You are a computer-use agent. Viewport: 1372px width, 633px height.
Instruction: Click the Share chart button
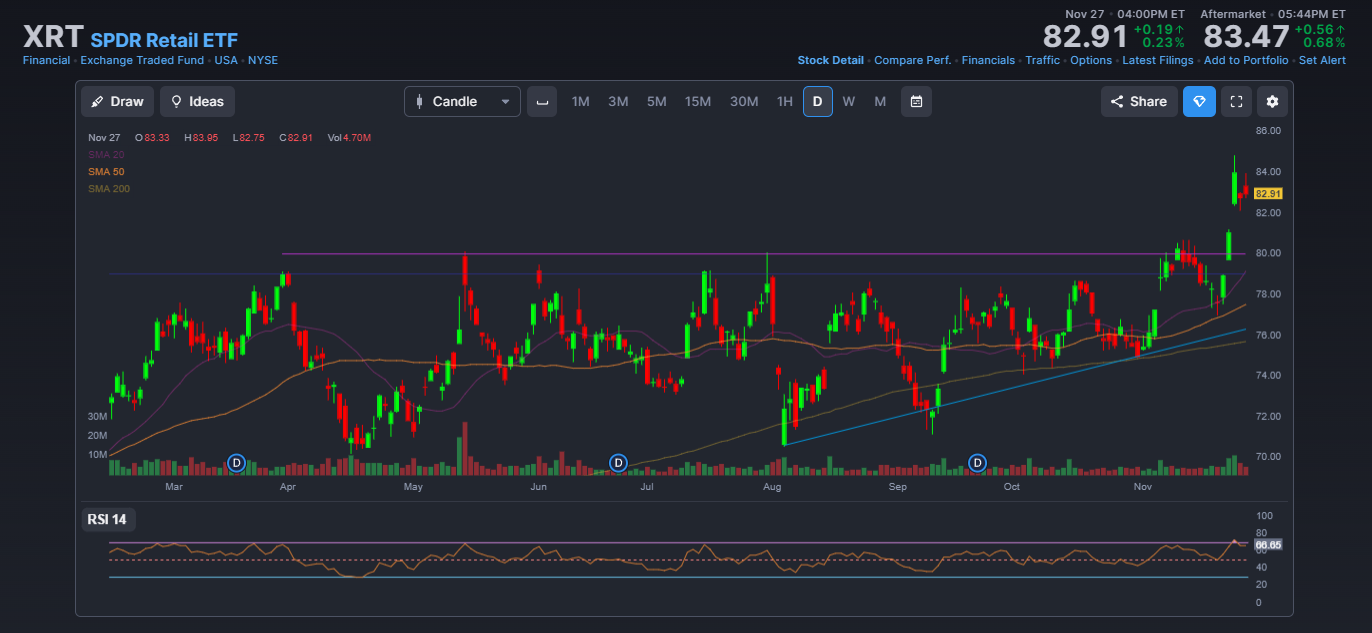pyautogui.click(x=1139, y=101)
